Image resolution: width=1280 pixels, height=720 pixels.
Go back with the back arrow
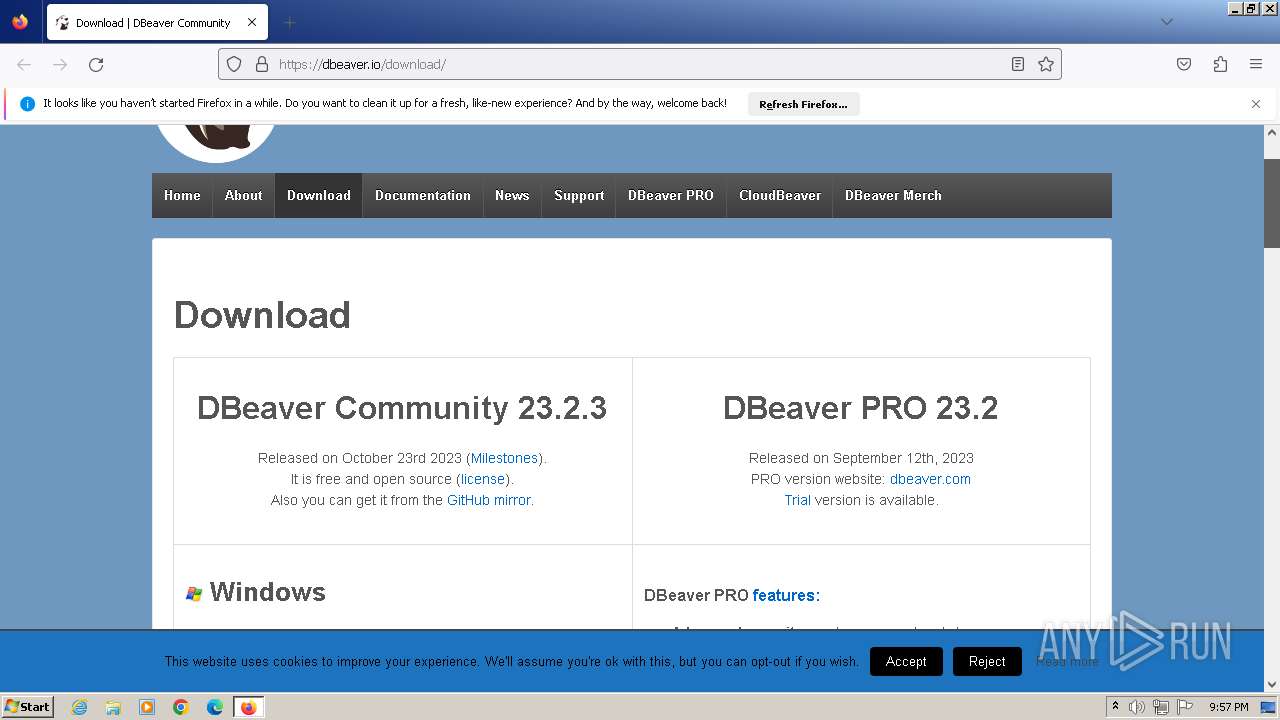point(24,64)
